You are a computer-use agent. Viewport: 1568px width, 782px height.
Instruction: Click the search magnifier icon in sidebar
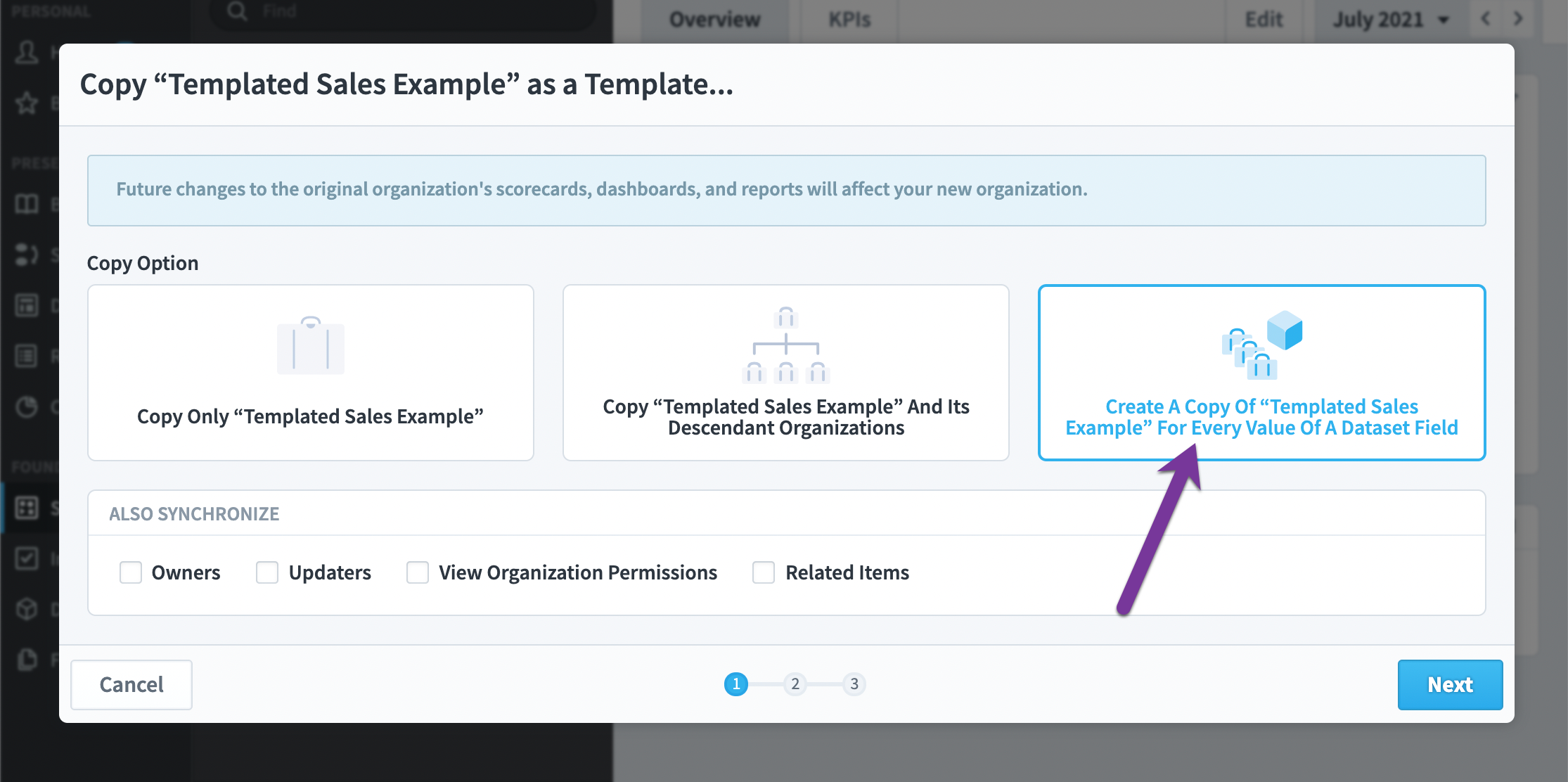238,11
